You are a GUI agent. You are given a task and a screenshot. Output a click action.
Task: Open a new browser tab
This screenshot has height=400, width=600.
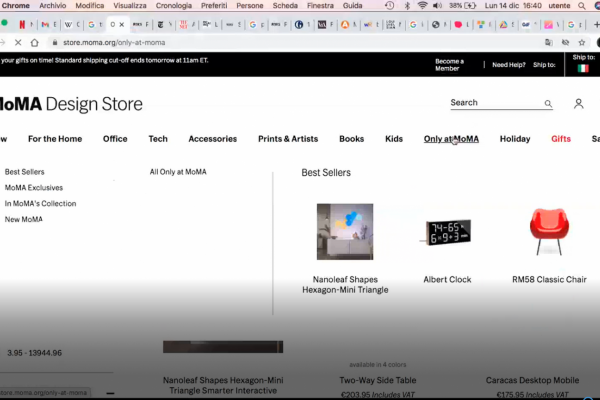pos(596,24)
